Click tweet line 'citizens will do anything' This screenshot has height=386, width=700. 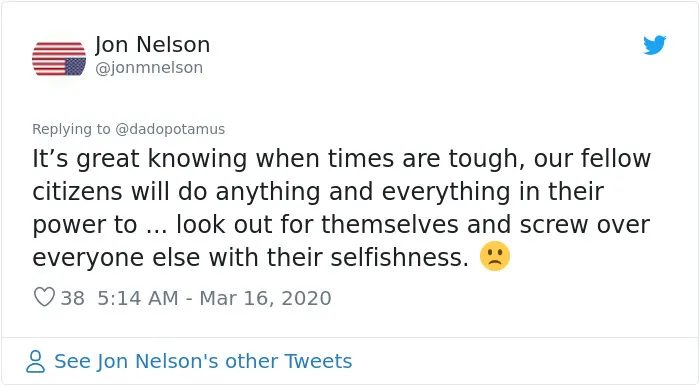pos(318,192)
